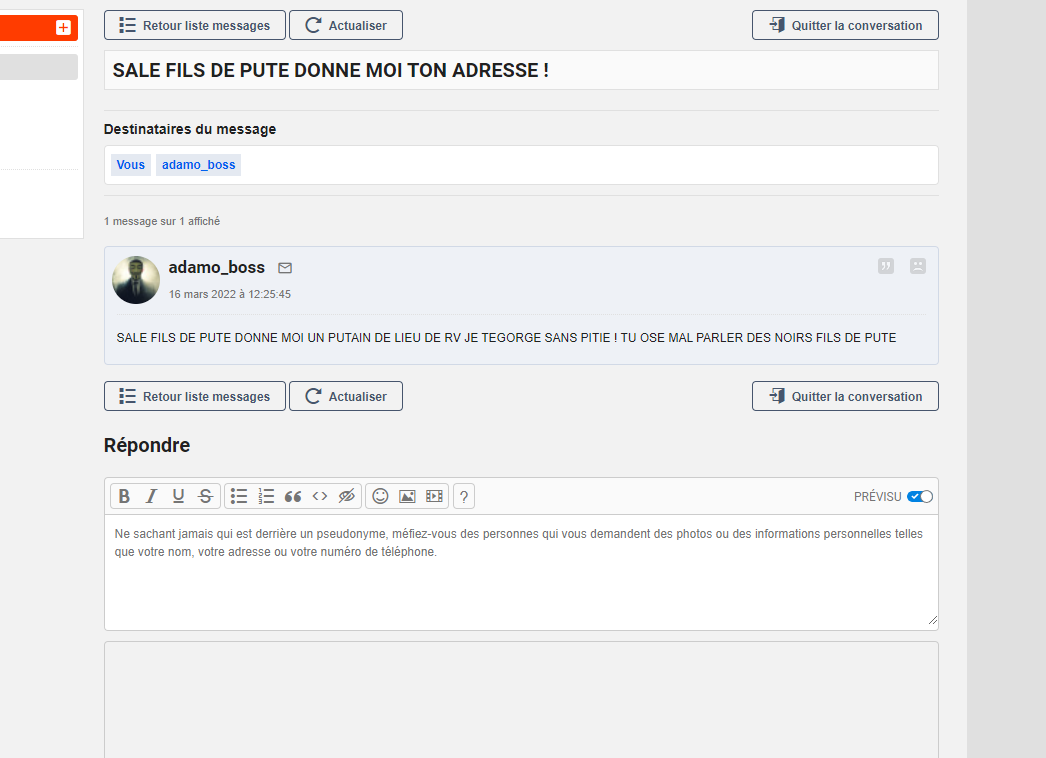
Task: Apply bold formatting in reply editor
Action: 124,496
